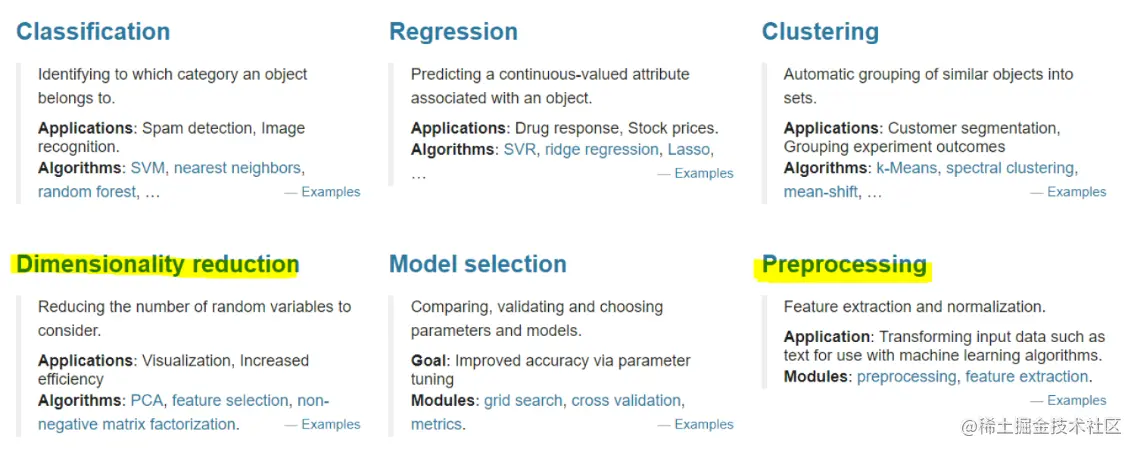
Task: Open the grid search module link
Action: (x=523, y=400)
